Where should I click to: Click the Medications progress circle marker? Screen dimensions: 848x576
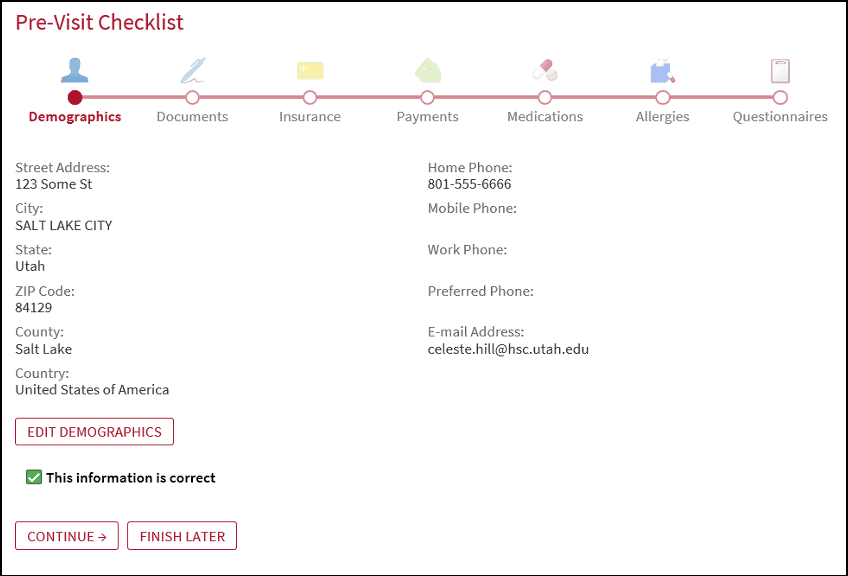click(545, 97)
